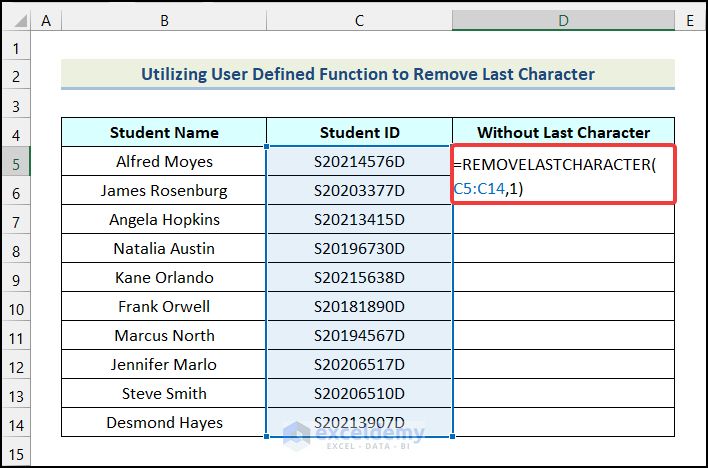This screenshot has height=468, width=708.
Task: Select empty cell D14 beside Desmond Hayes
Action: coord(564,422)
